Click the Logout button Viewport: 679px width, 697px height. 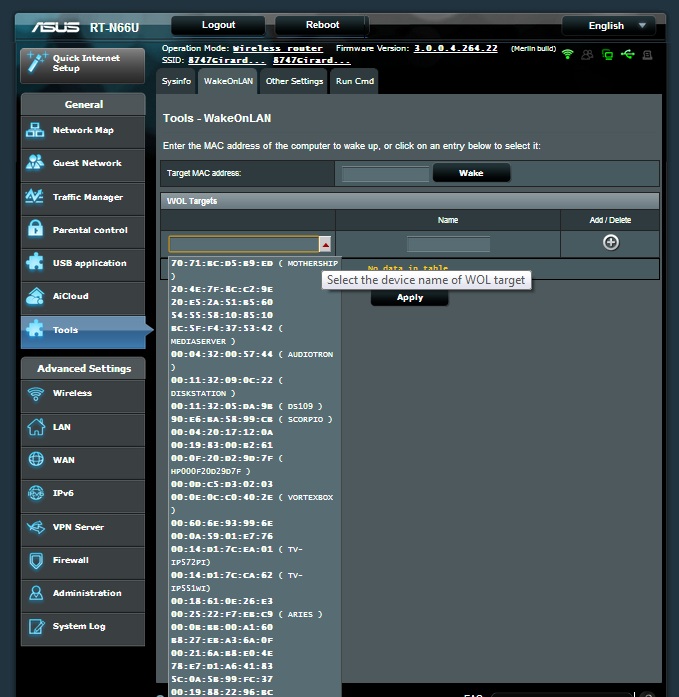point(218,25)
